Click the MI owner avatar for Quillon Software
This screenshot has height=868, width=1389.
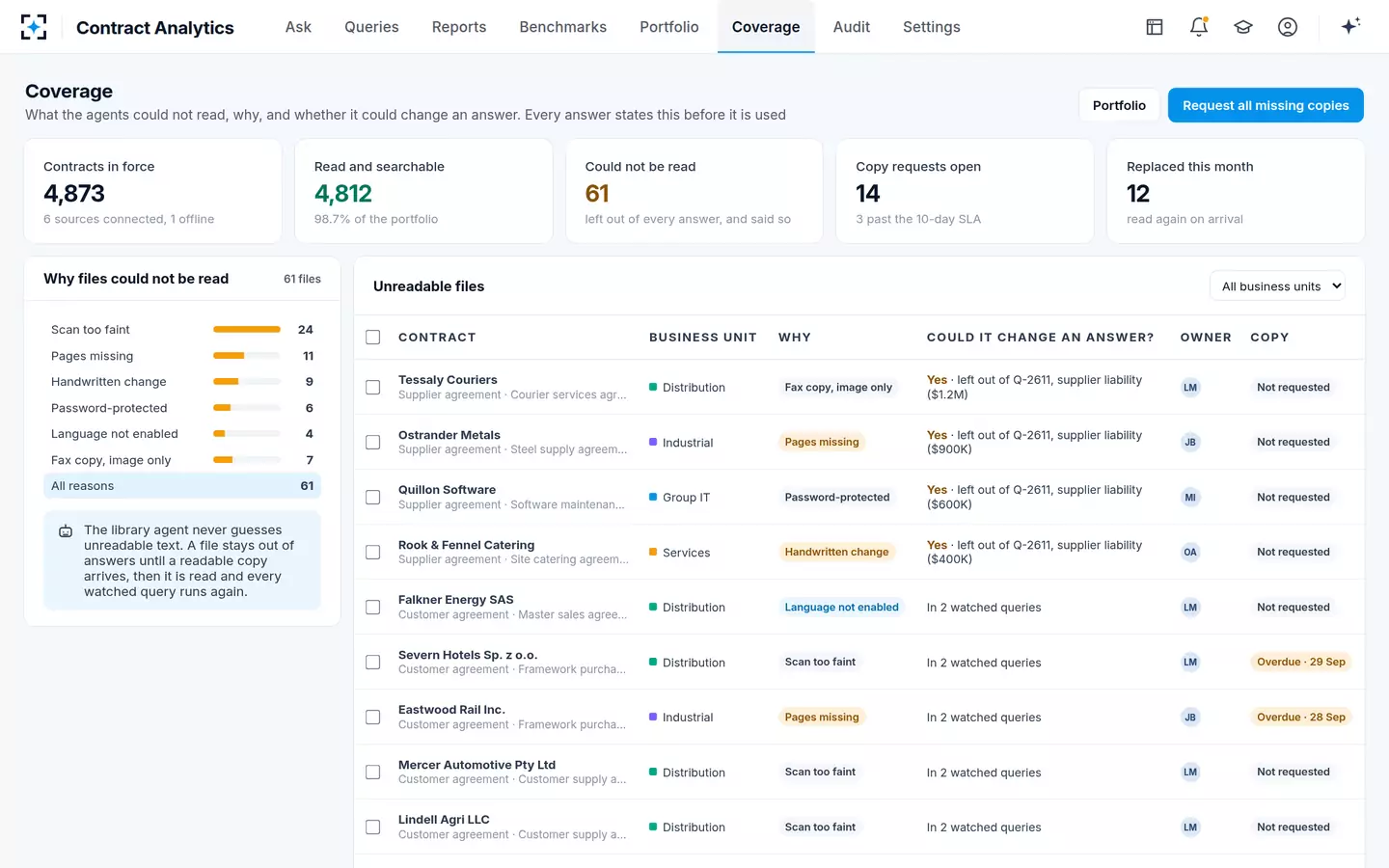(x=1190, y=498)
